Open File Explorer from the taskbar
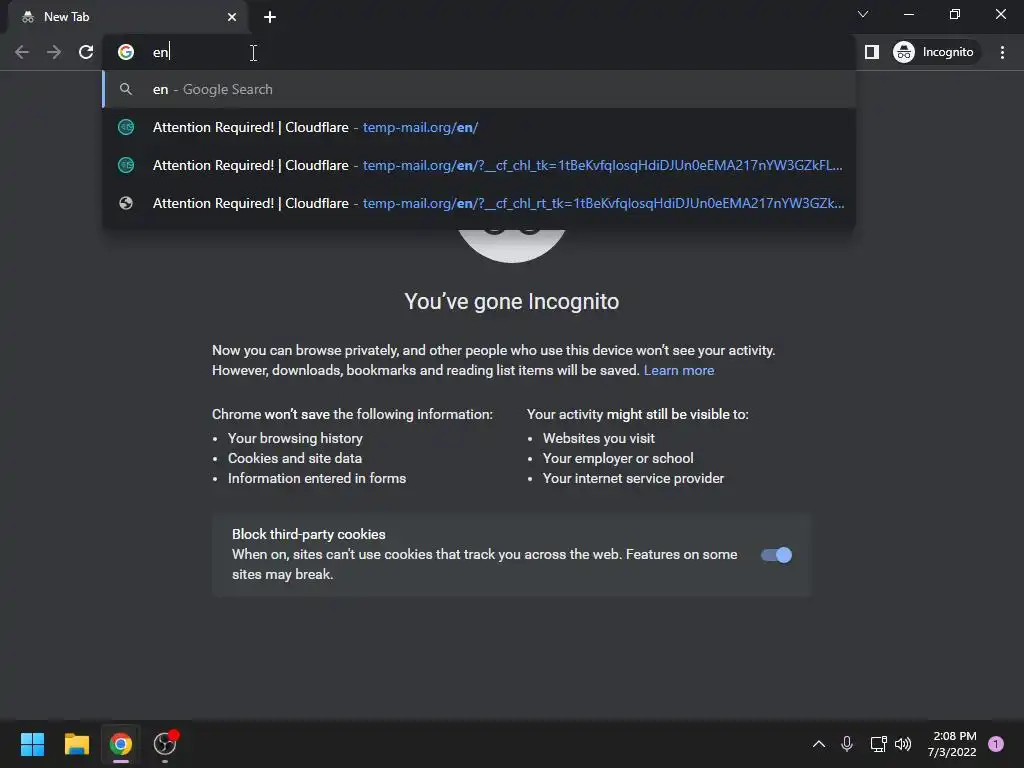Image resolution: width=1024 pixels, height=768 pixels. pyautogui.click(x=76, y=744)
